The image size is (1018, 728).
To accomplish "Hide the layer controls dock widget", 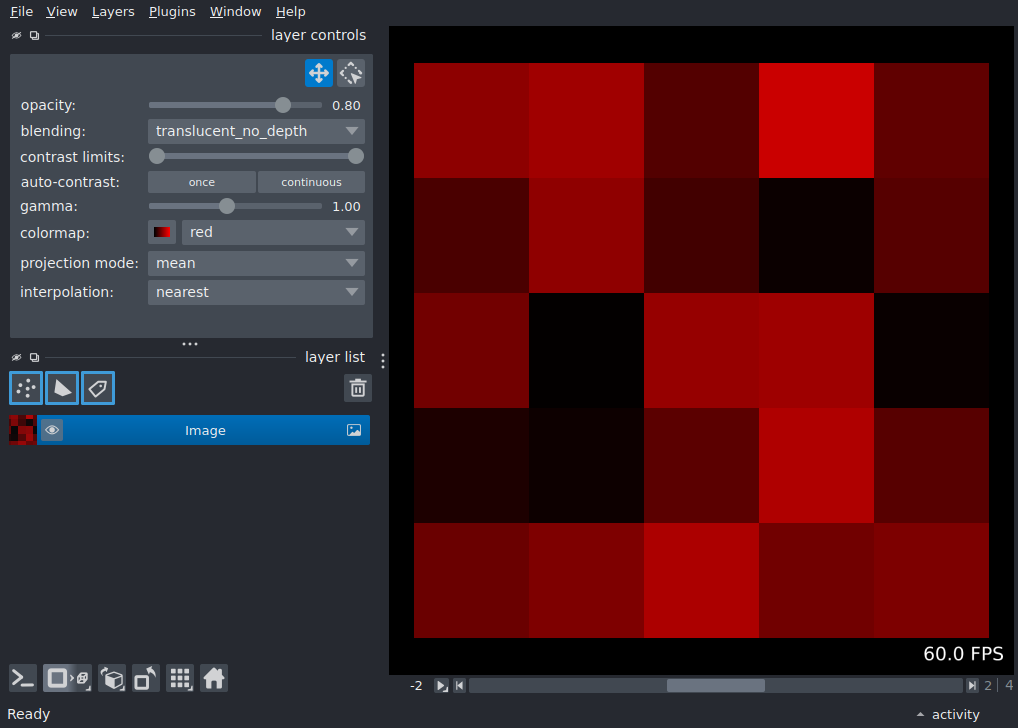I will pos(16,35).
